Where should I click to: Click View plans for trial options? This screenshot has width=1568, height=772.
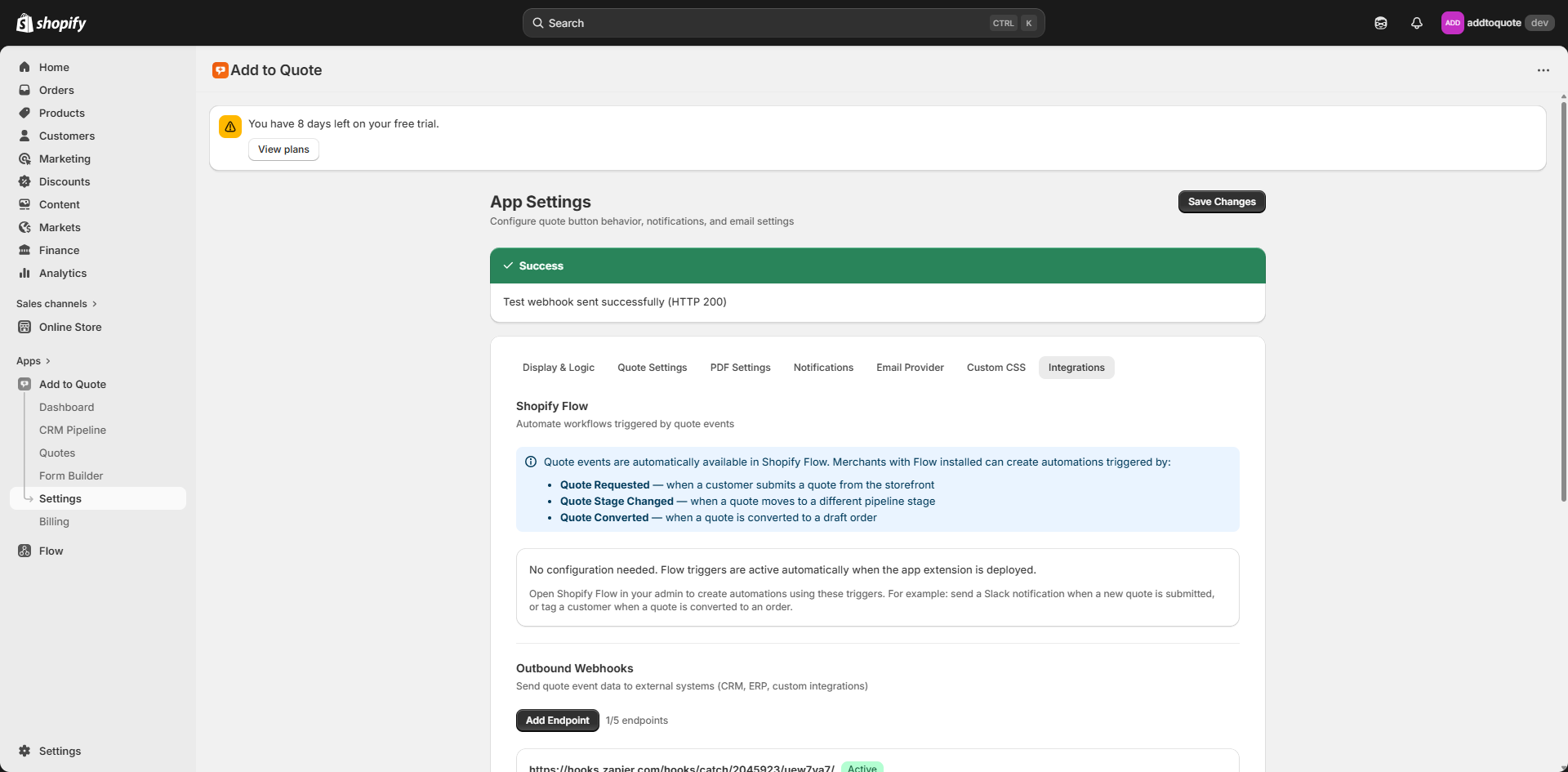pos(283,149)
